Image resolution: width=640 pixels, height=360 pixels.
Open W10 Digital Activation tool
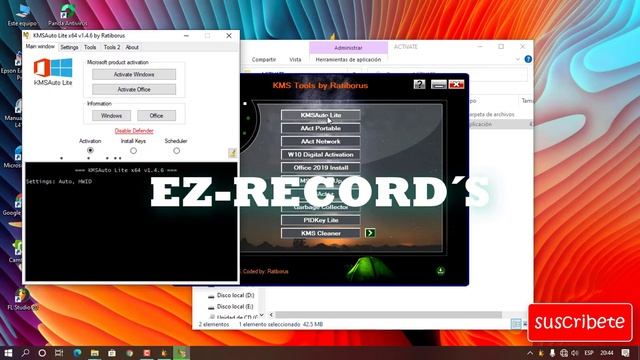(x=320, y=155)
